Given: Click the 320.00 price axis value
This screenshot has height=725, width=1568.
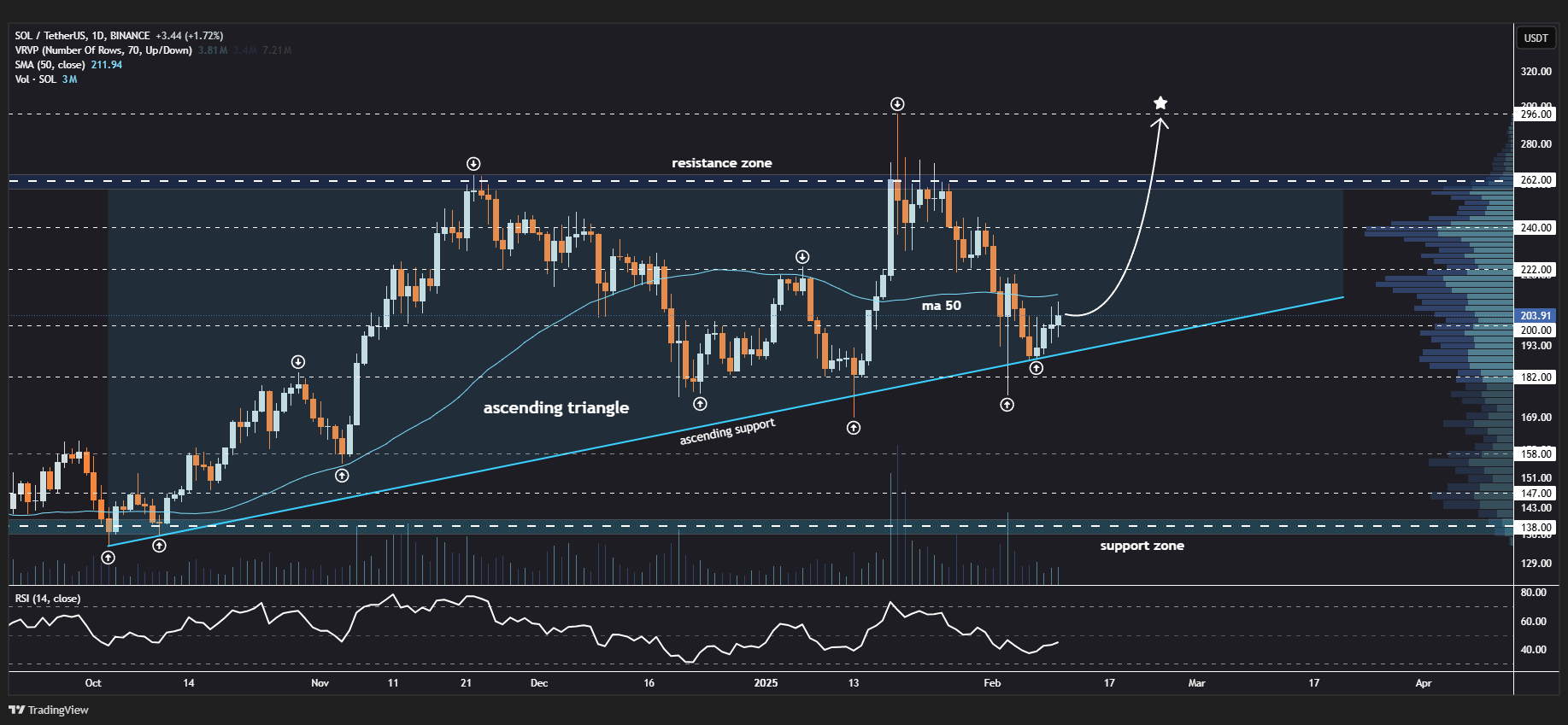Looking at the screenshot, I should 1536,72.
